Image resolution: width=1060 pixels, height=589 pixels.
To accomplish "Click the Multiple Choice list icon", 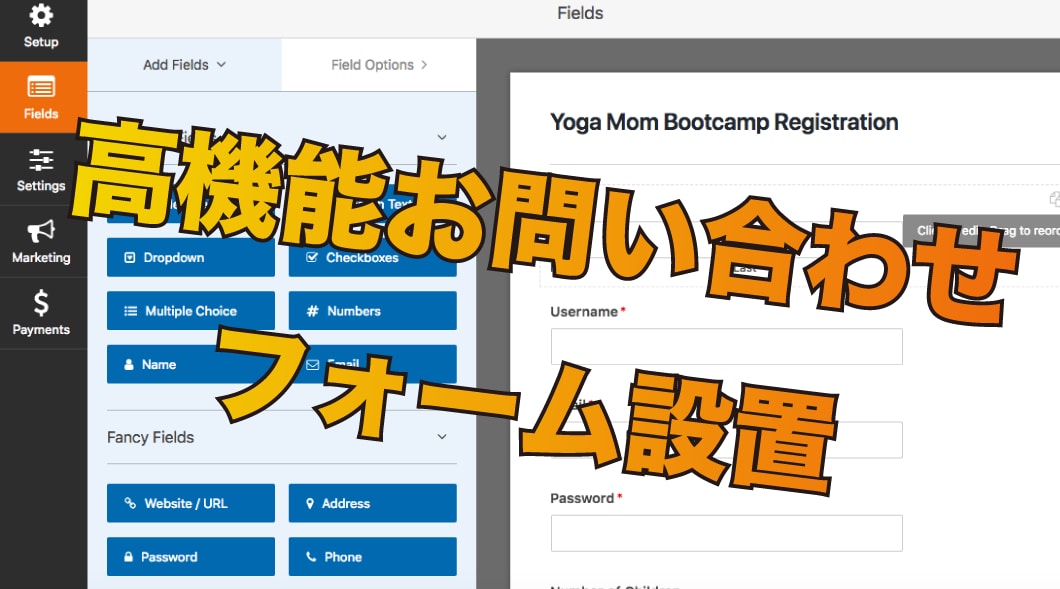I will [130, 311].
